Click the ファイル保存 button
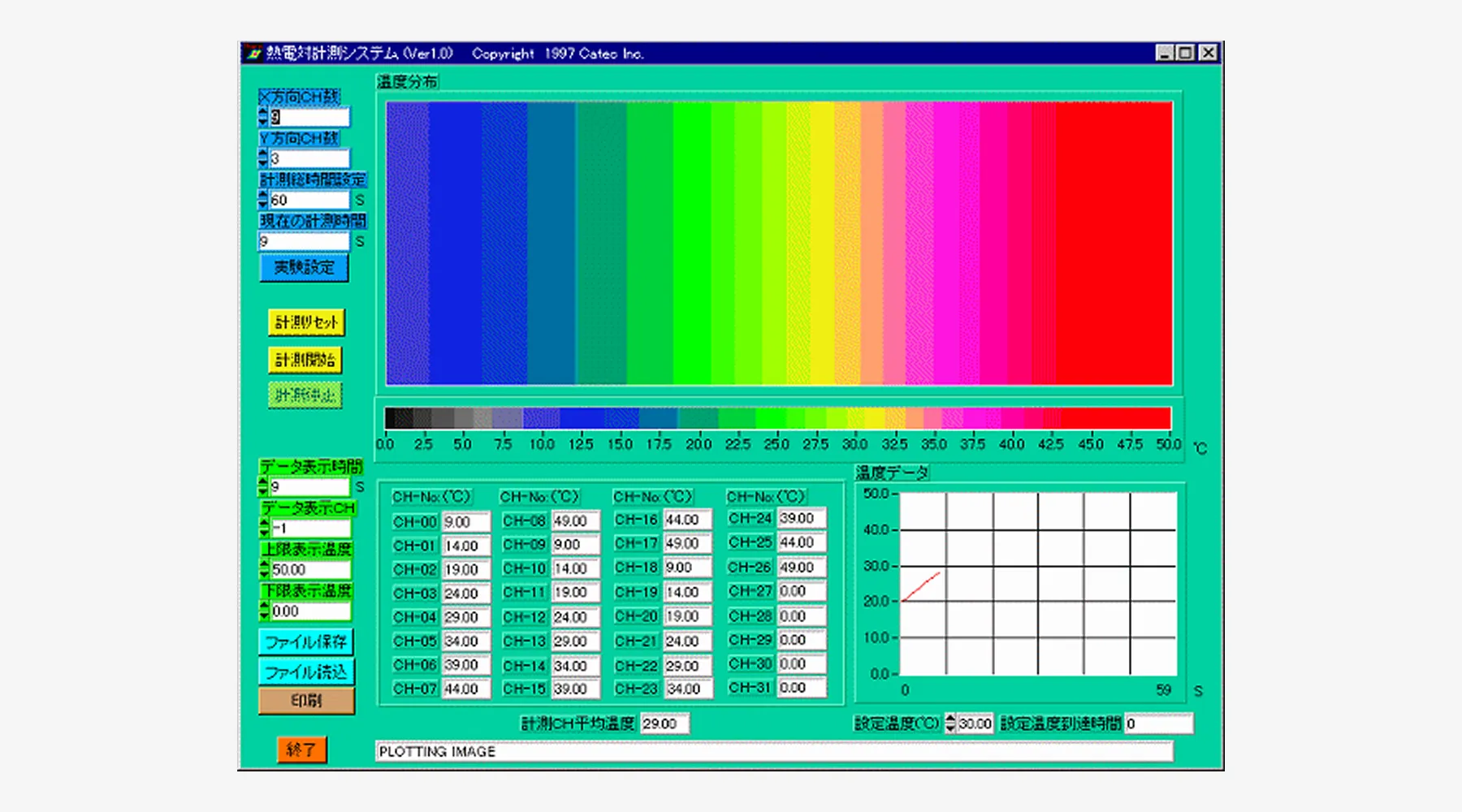The image size is (1462, 812). tap(305, 641)
